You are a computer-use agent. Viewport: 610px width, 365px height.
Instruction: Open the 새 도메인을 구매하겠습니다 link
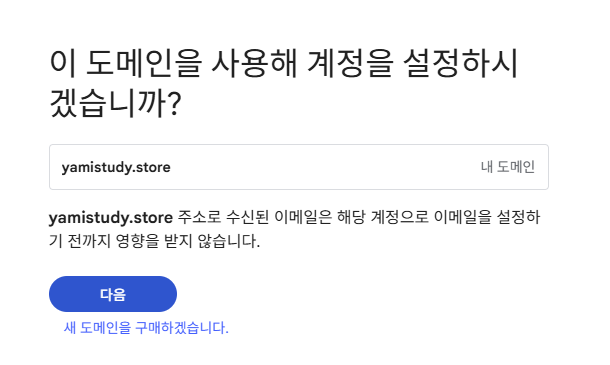point(146,328)
